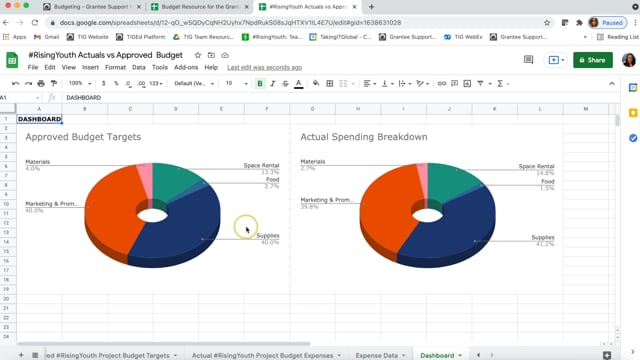This screenshot has height=360, width=640.
Task: Open the Insert menu
Action: point(90,67)
